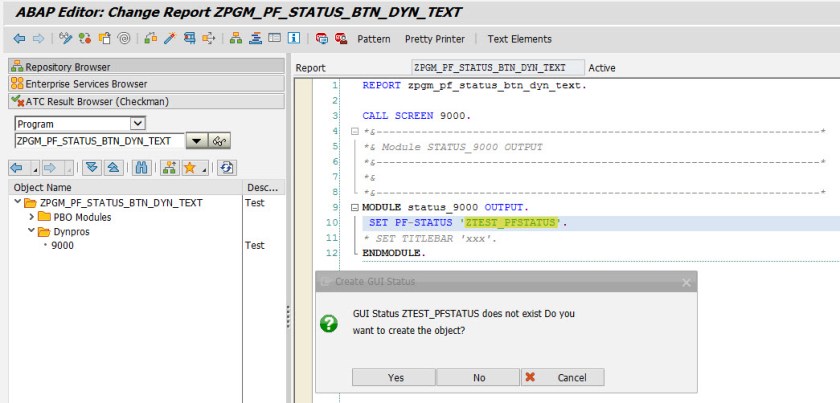
Task: Click the Object Name column header
Action: click(125, 187)
